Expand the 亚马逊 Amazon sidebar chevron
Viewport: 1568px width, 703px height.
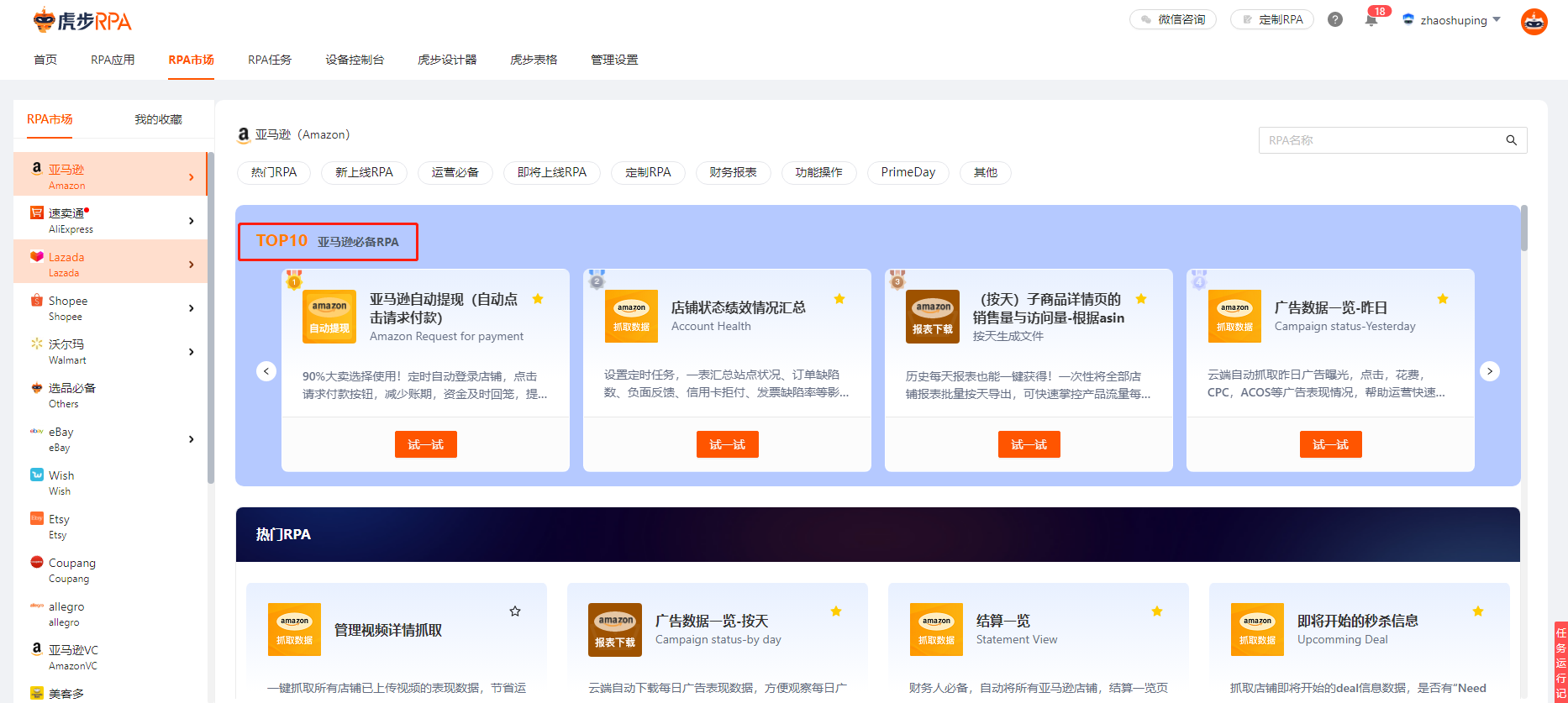point(192,177)
